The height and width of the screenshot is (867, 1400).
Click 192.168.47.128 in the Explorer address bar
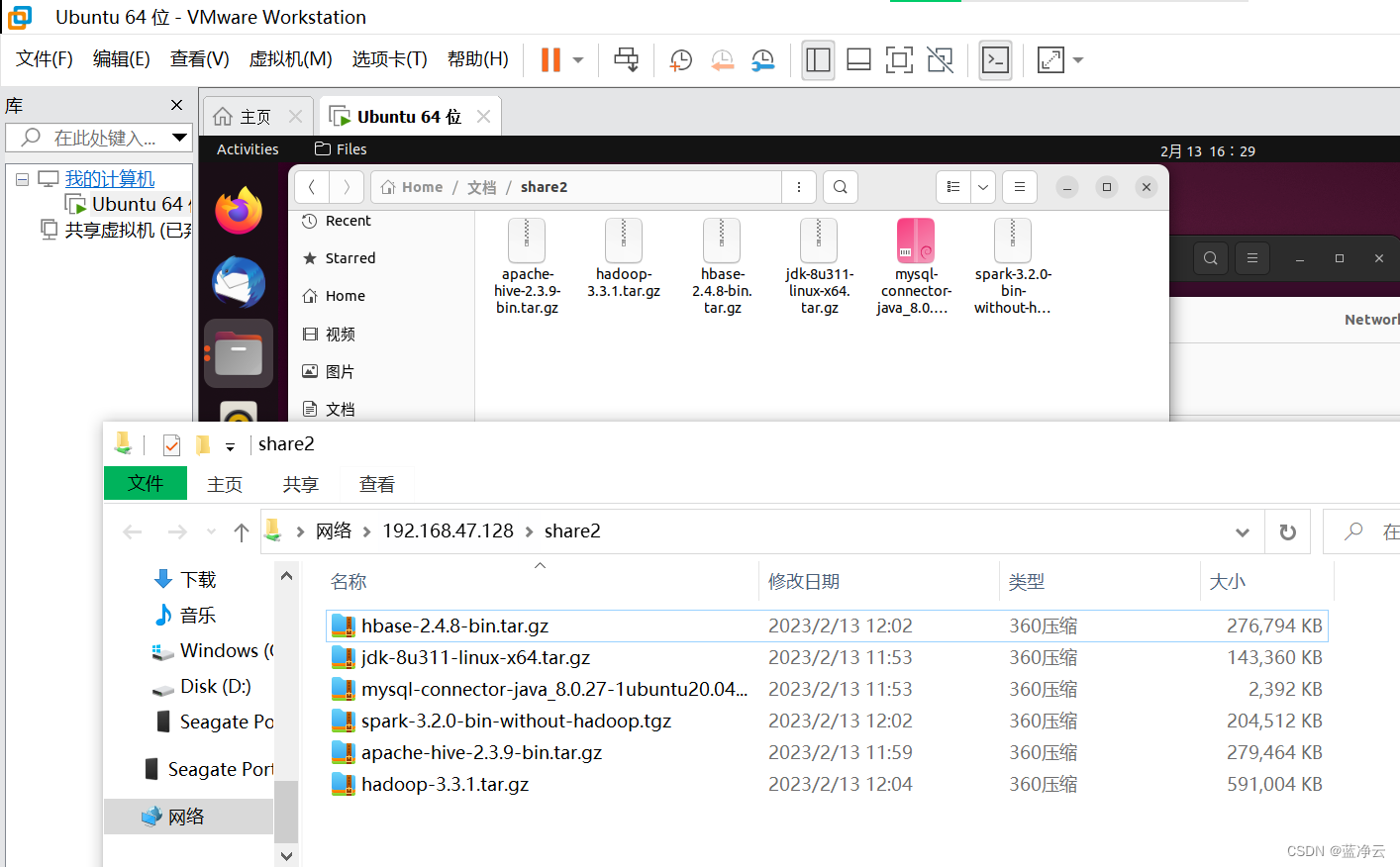tap(448, 531)
